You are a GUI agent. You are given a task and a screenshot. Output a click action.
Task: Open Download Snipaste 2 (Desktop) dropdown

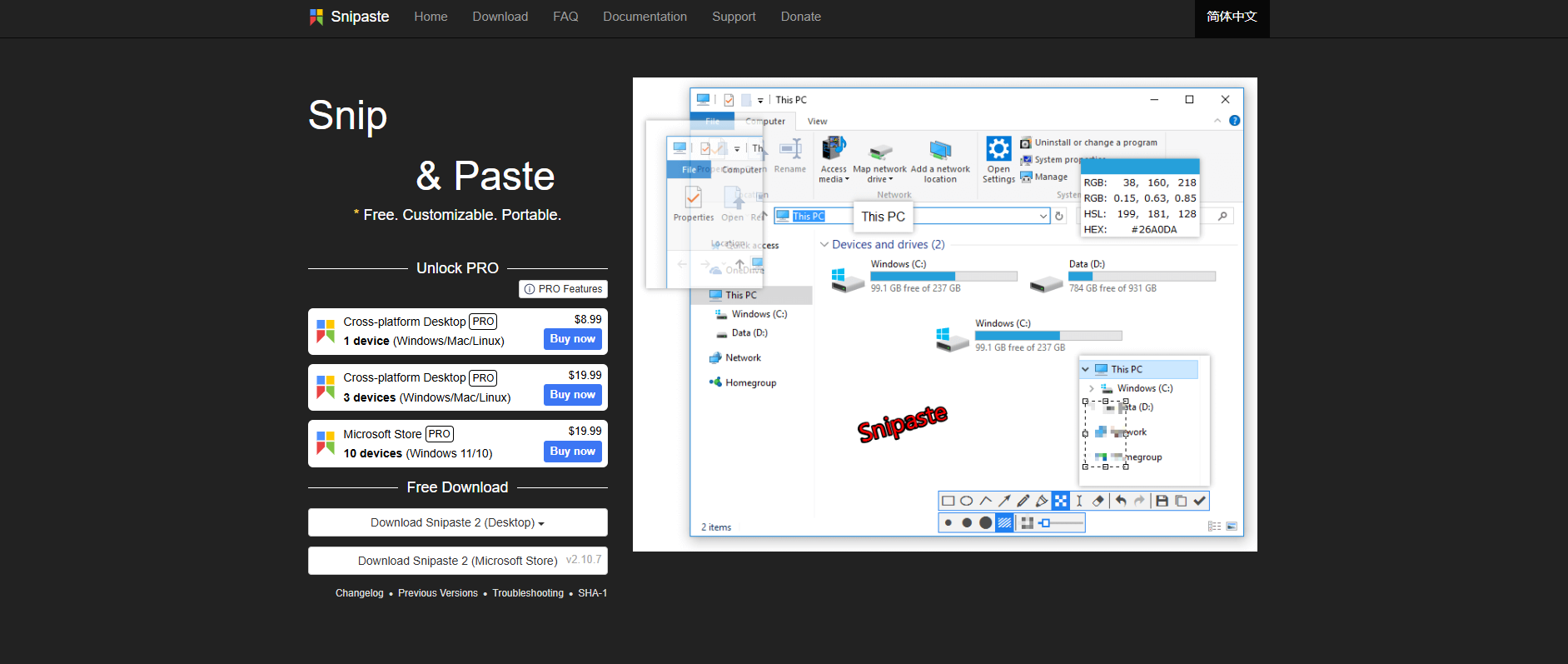point(458,522)
